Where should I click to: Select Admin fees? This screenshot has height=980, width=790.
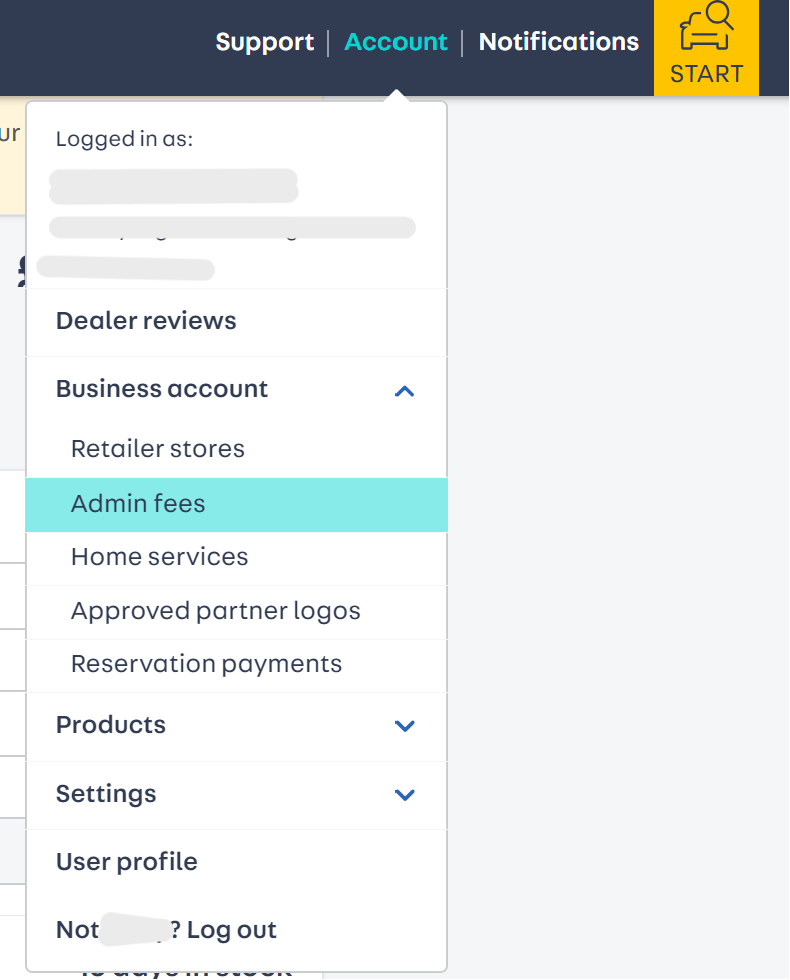137,504
